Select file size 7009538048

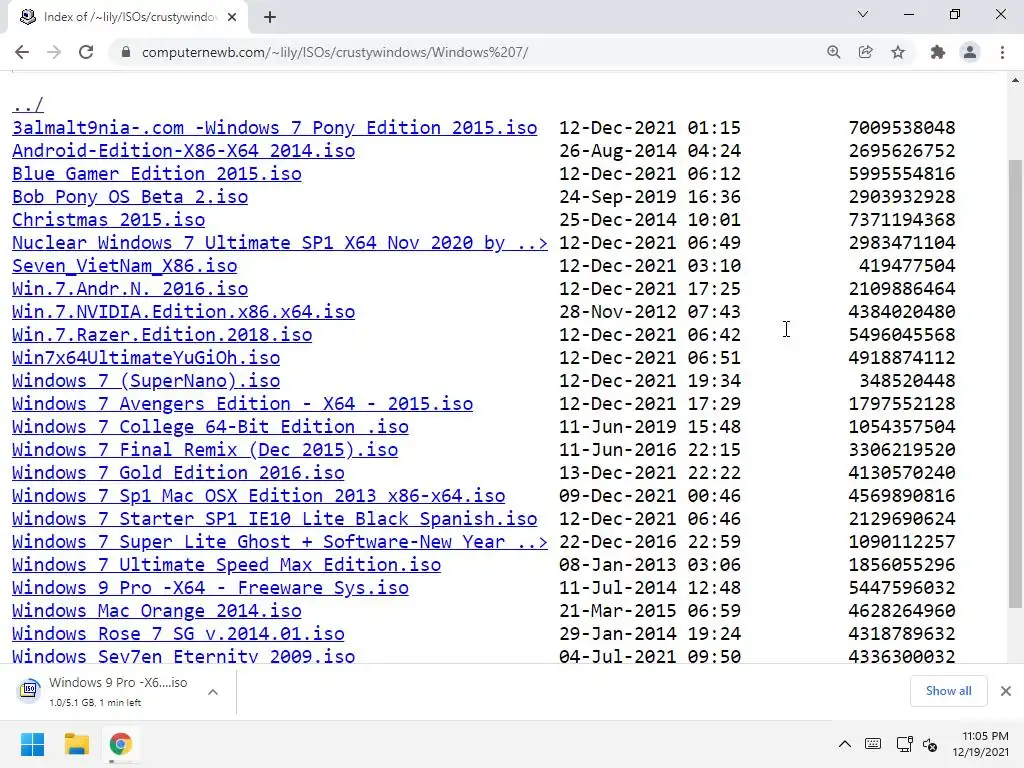coord(902,127)
